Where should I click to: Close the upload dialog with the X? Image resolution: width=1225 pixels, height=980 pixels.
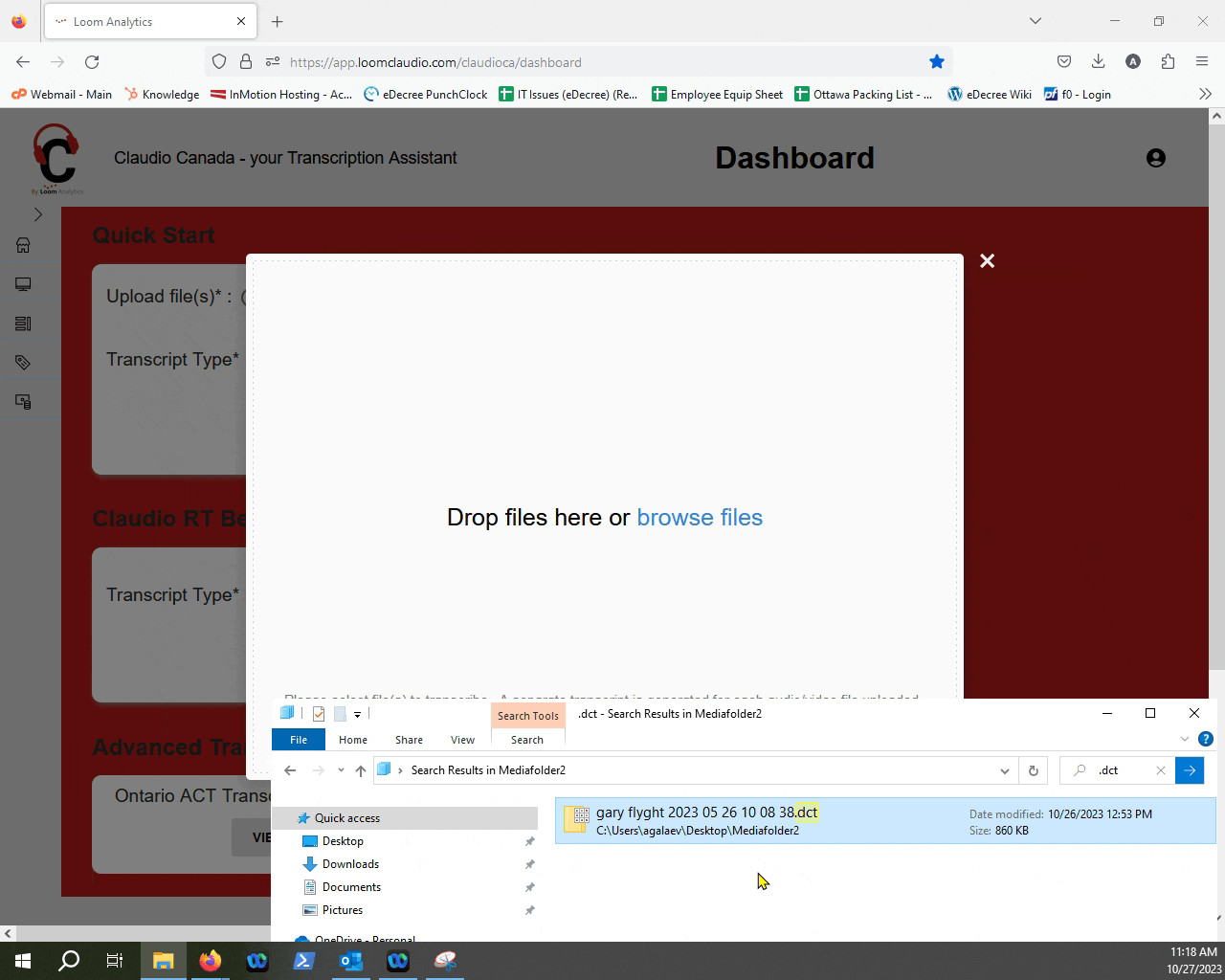988,261
